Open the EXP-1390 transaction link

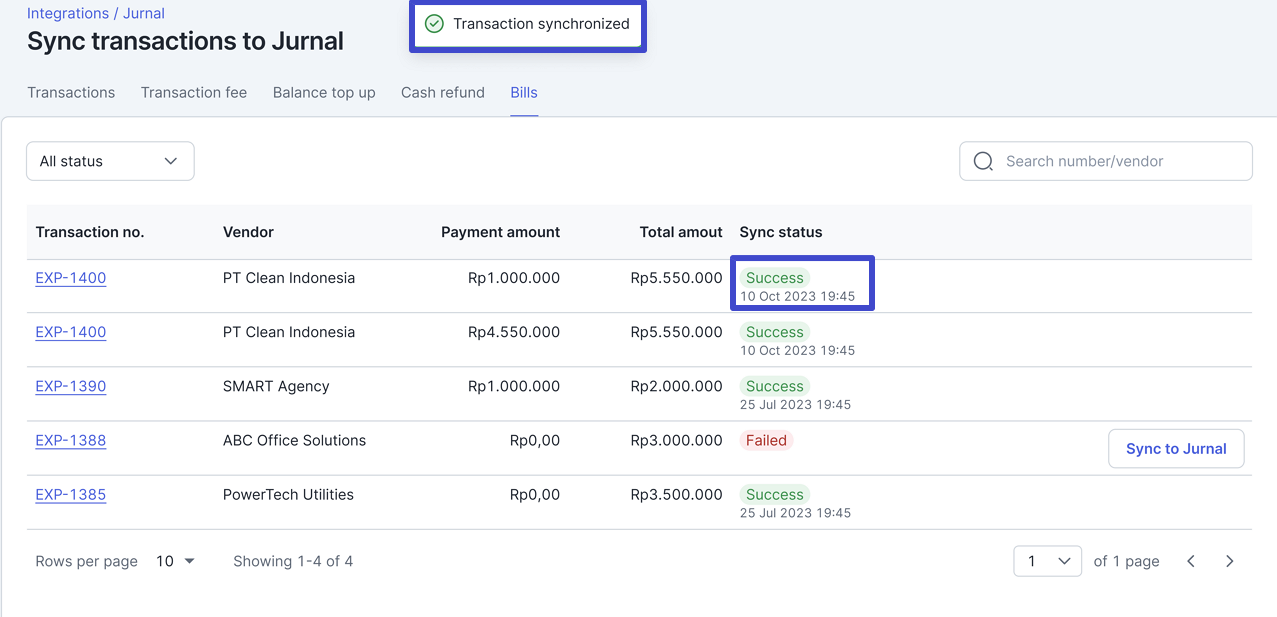[x=71, y=386]
